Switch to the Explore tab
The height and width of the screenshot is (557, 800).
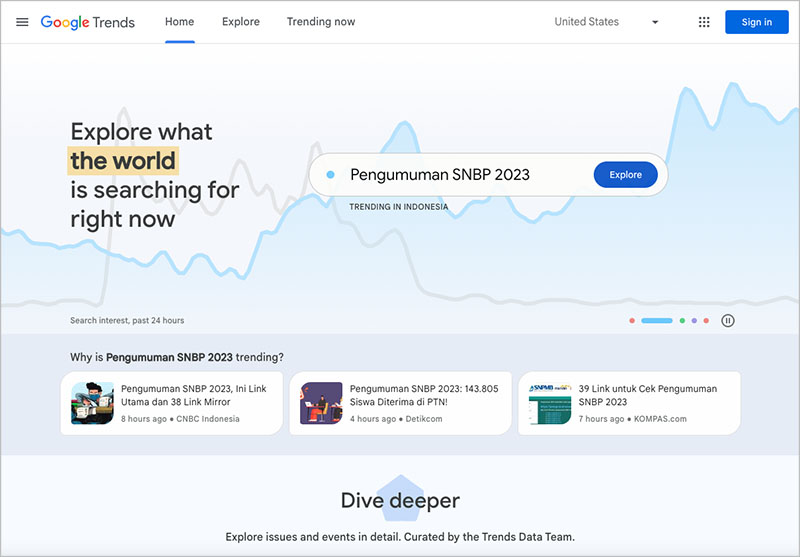[241, 22]
